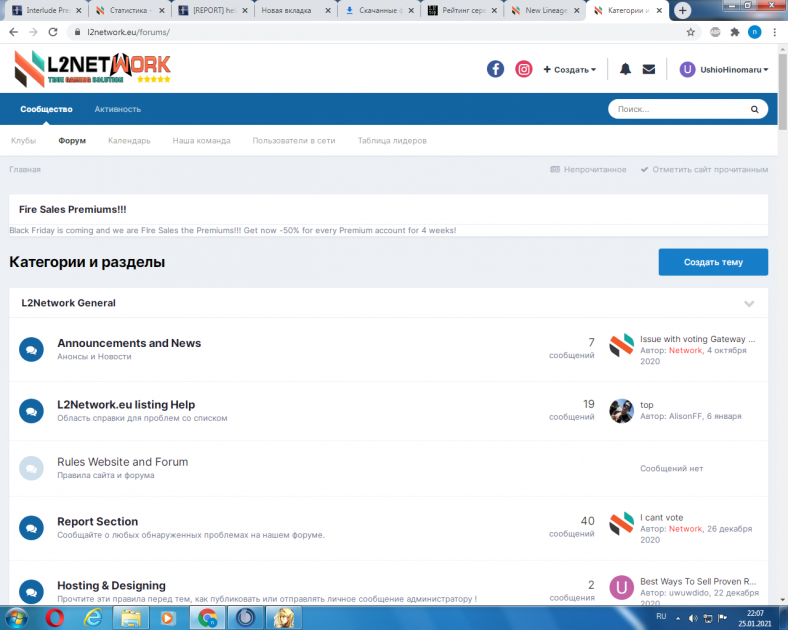The width and height of the screenshot is (788, 630).
Task: Mark site as read checkmark link
Action: click(705, 169)
